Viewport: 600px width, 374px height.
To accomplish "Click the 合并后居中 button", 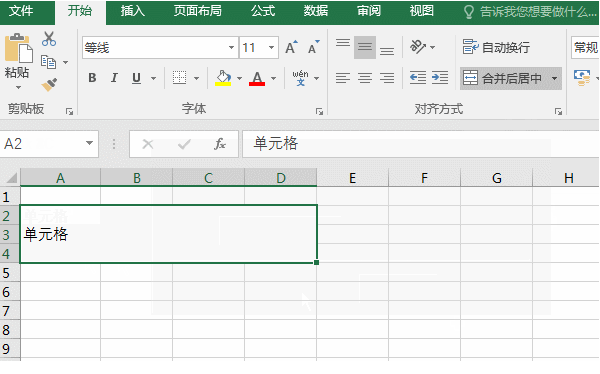I will (x=503, y=78).
